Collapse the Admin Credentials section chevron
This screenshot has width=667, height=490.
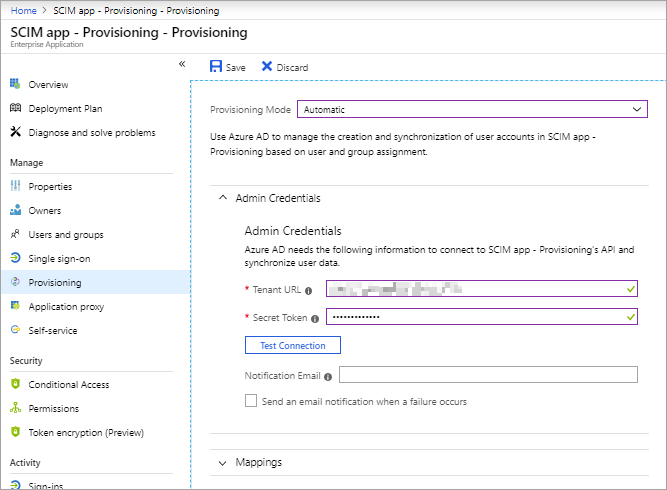pyautogui.click(x=222, y=198)
